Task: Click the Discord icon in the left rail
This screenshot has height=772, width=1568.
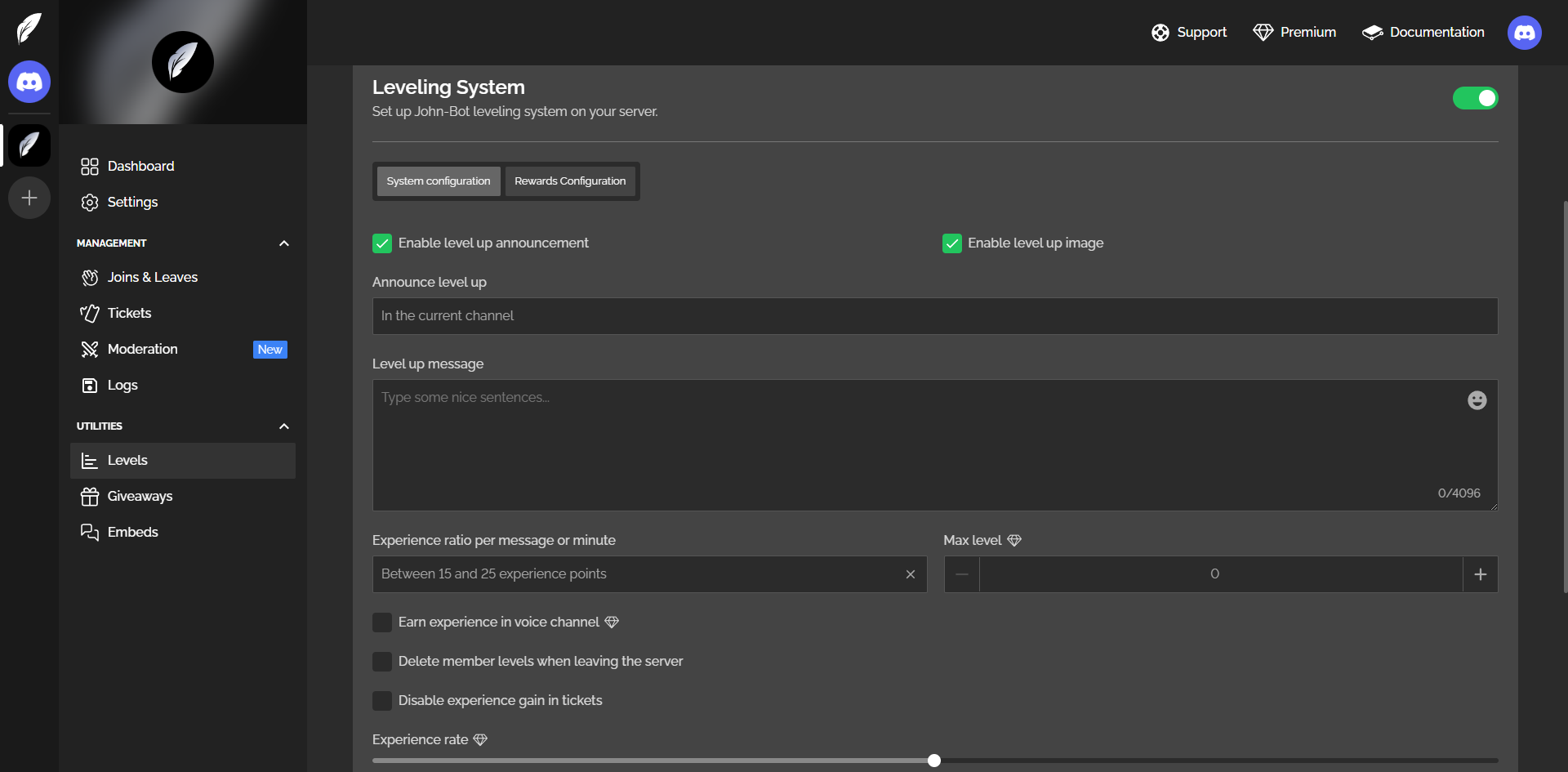Action: click(x=29, y=82)
